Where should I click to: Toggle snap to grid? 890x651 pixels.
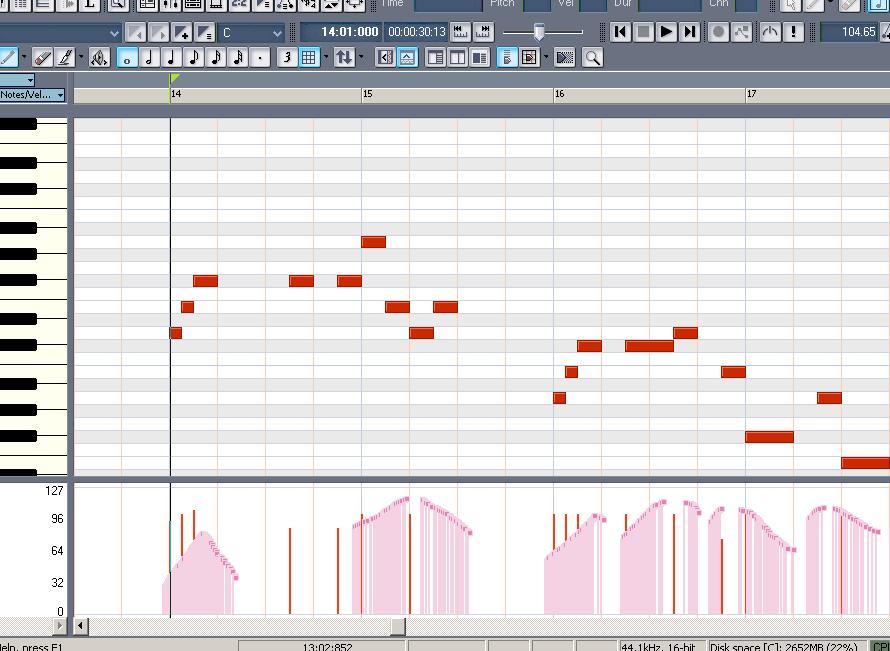click(x=309, y=57)
